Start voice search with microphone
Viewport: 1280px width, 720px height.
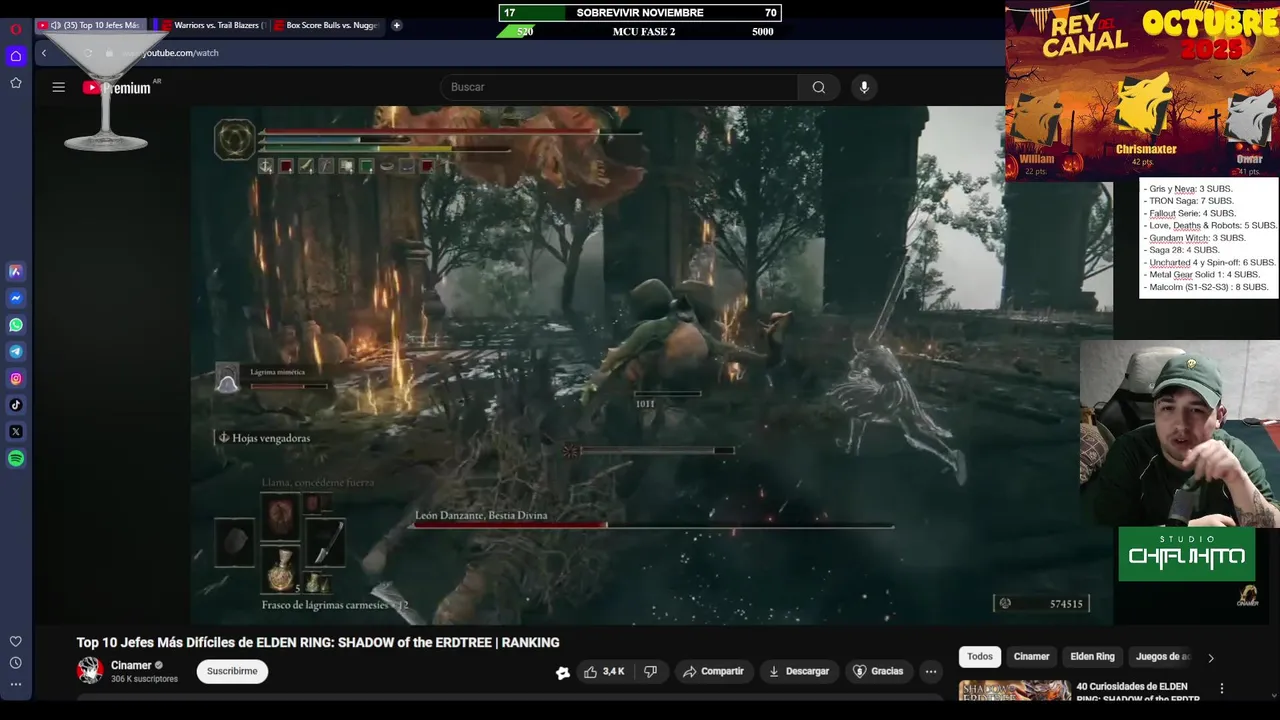865,87
